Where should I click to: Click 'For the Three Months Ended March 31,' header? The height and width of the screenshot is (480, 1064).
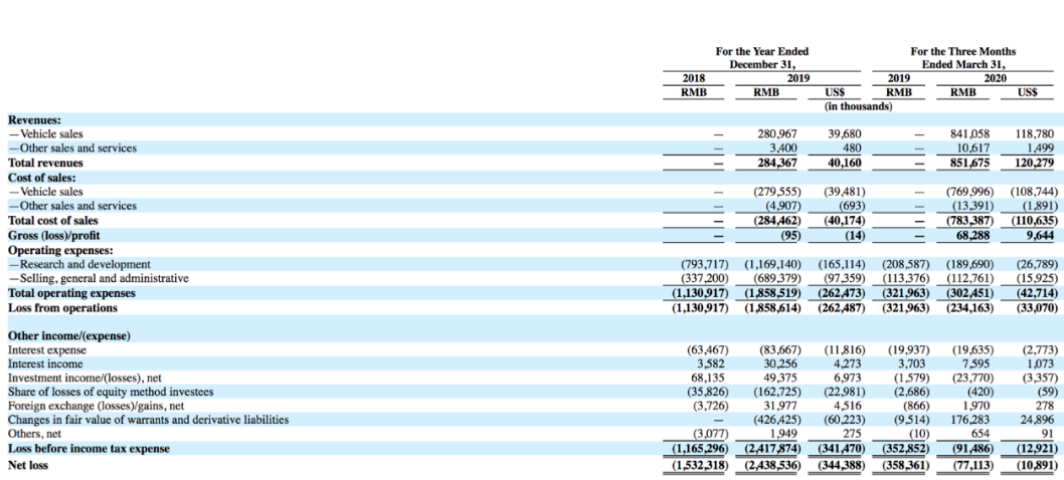pyautogui.click(x=963, y=58)
